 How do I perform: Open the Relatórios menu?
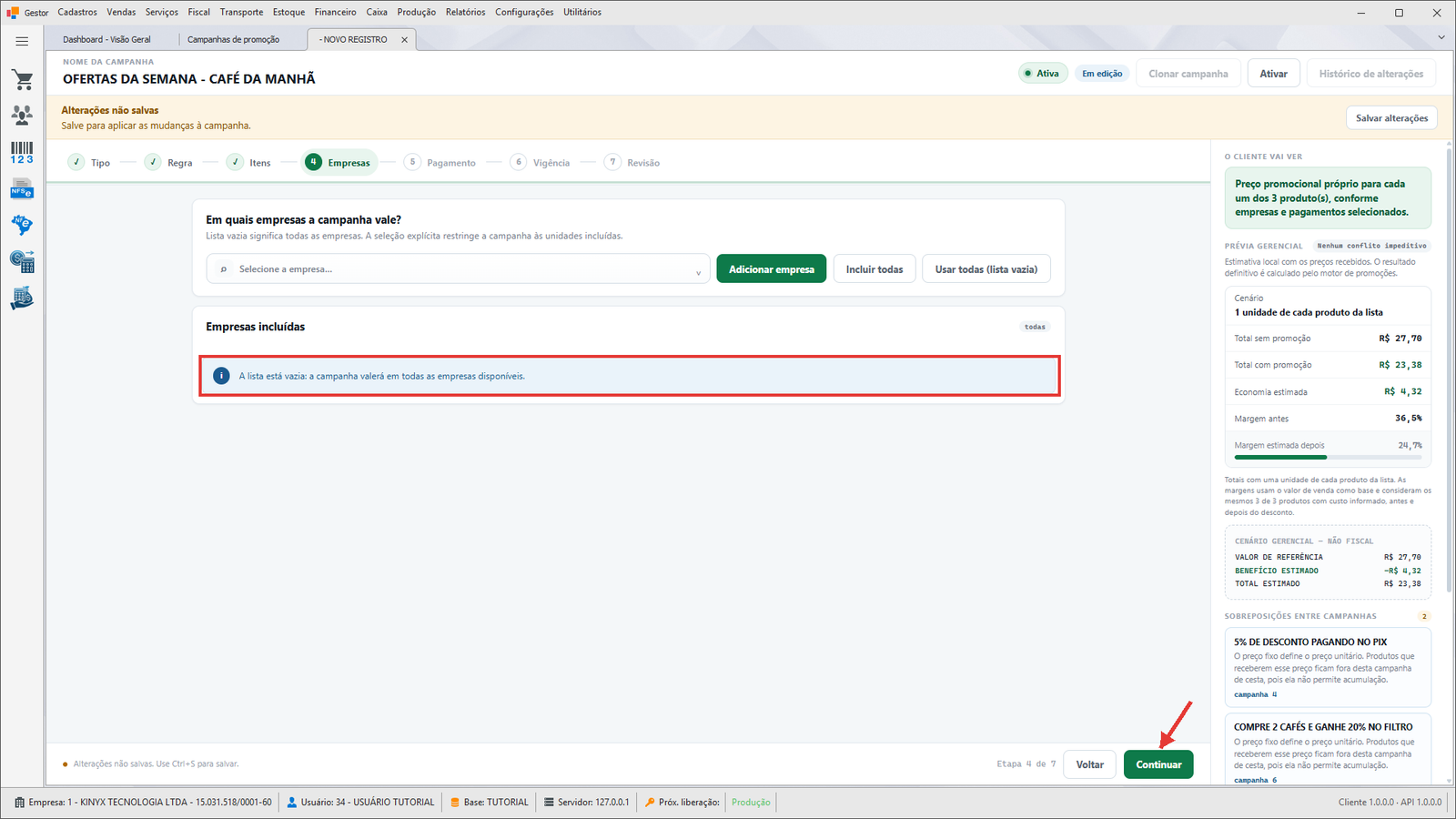[x=465, y=12]
